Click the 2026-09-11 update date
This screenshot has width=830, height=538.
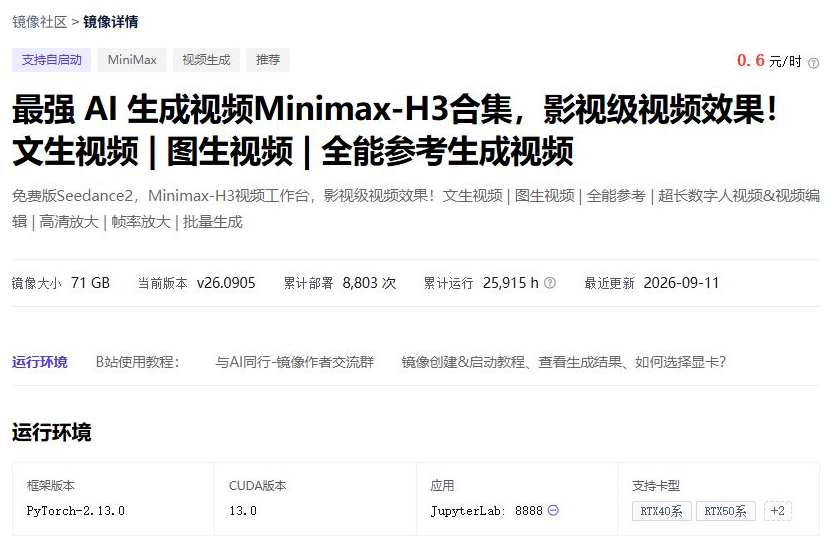coord(681,283)
